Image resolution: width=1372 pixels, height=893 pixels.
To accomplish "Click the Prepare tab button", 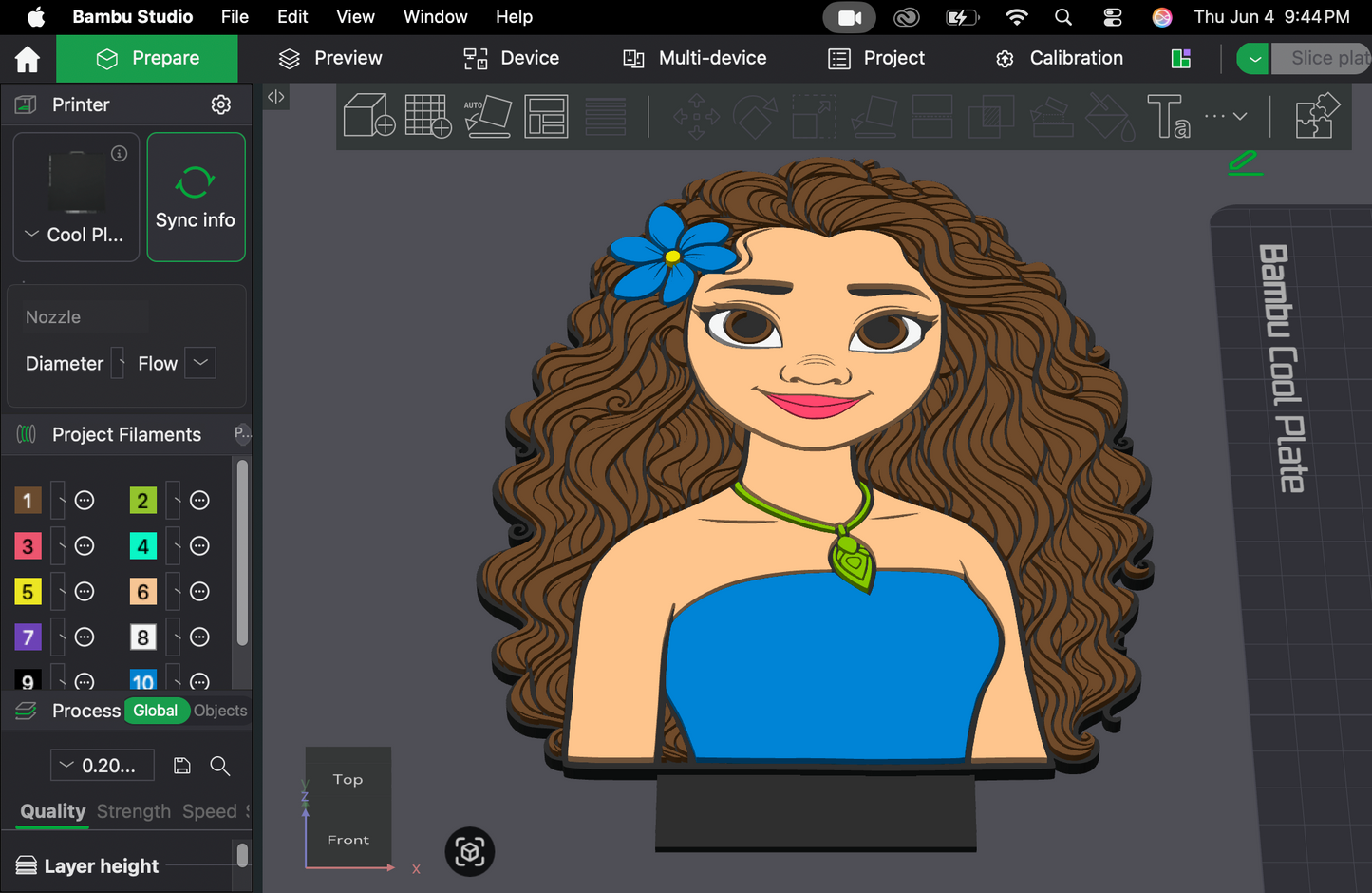I will pos(147,59).
